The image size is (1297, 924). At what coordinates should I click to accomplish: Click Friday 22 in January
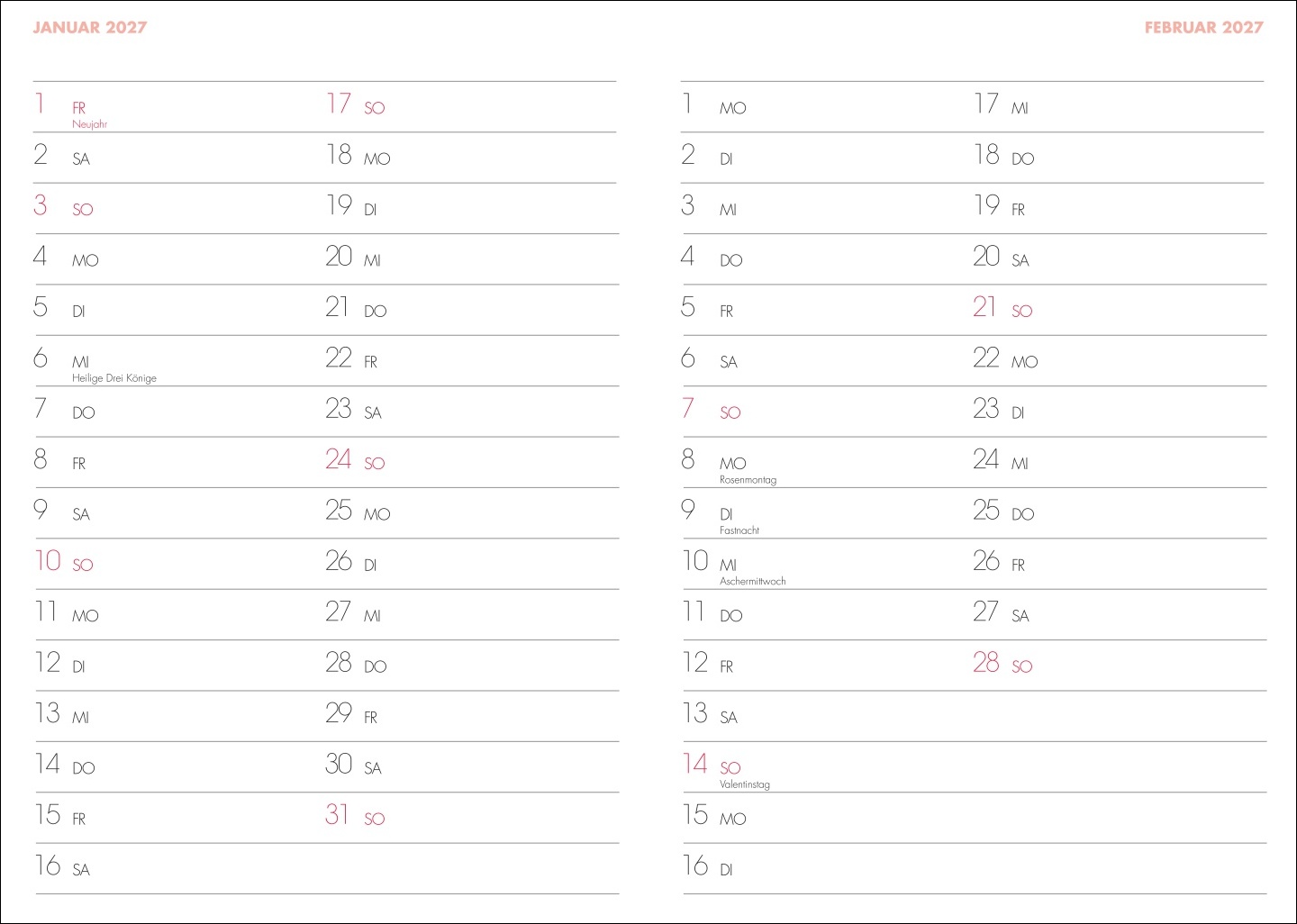[350, 359]
